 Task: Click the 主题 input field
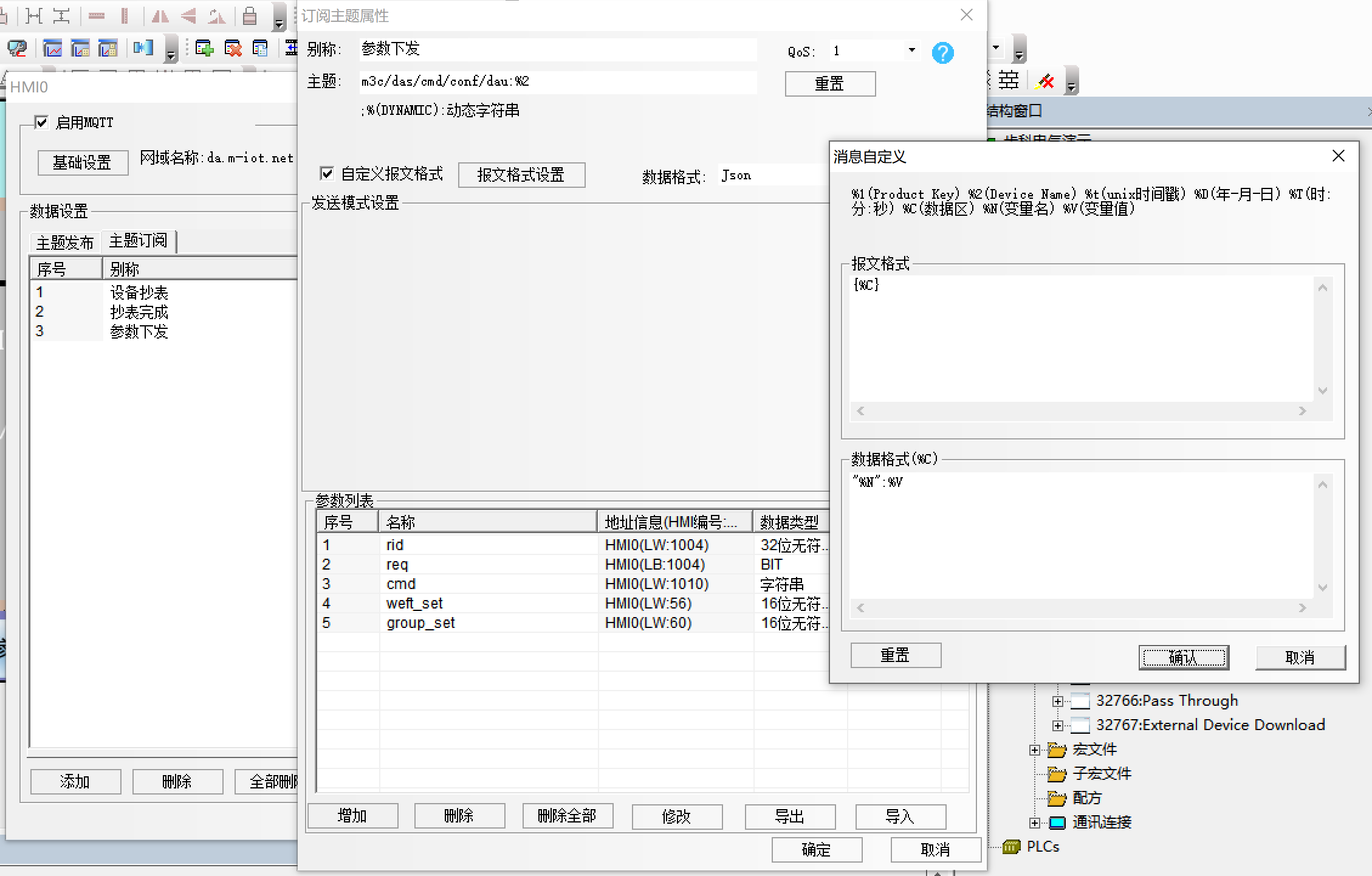(558, 82)
